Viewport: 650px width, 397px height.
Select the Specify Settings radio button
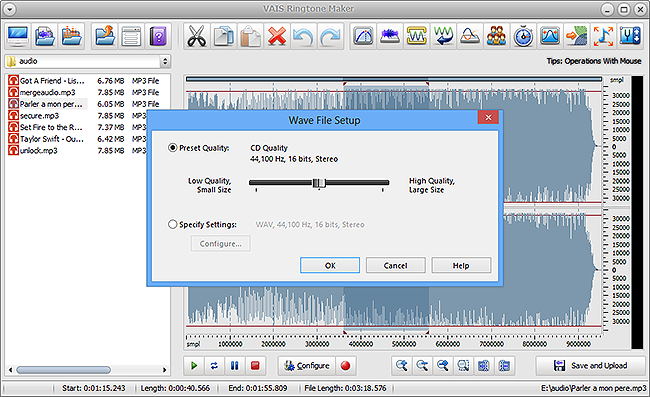pyautogui.click(x=172, y=224)
